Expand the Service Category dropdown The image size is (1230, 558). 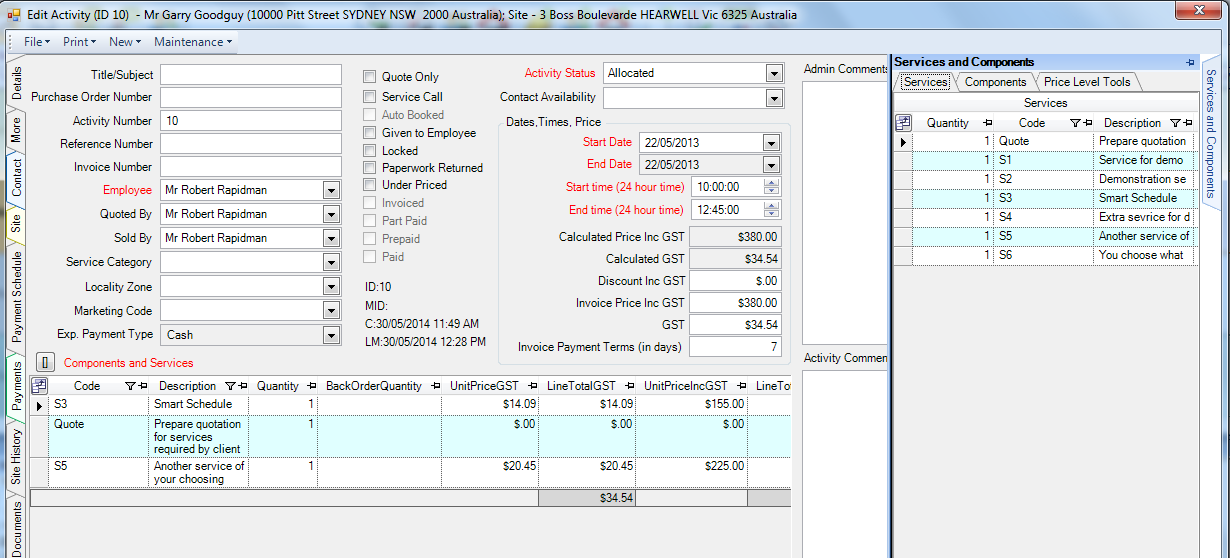pos(331,262)
